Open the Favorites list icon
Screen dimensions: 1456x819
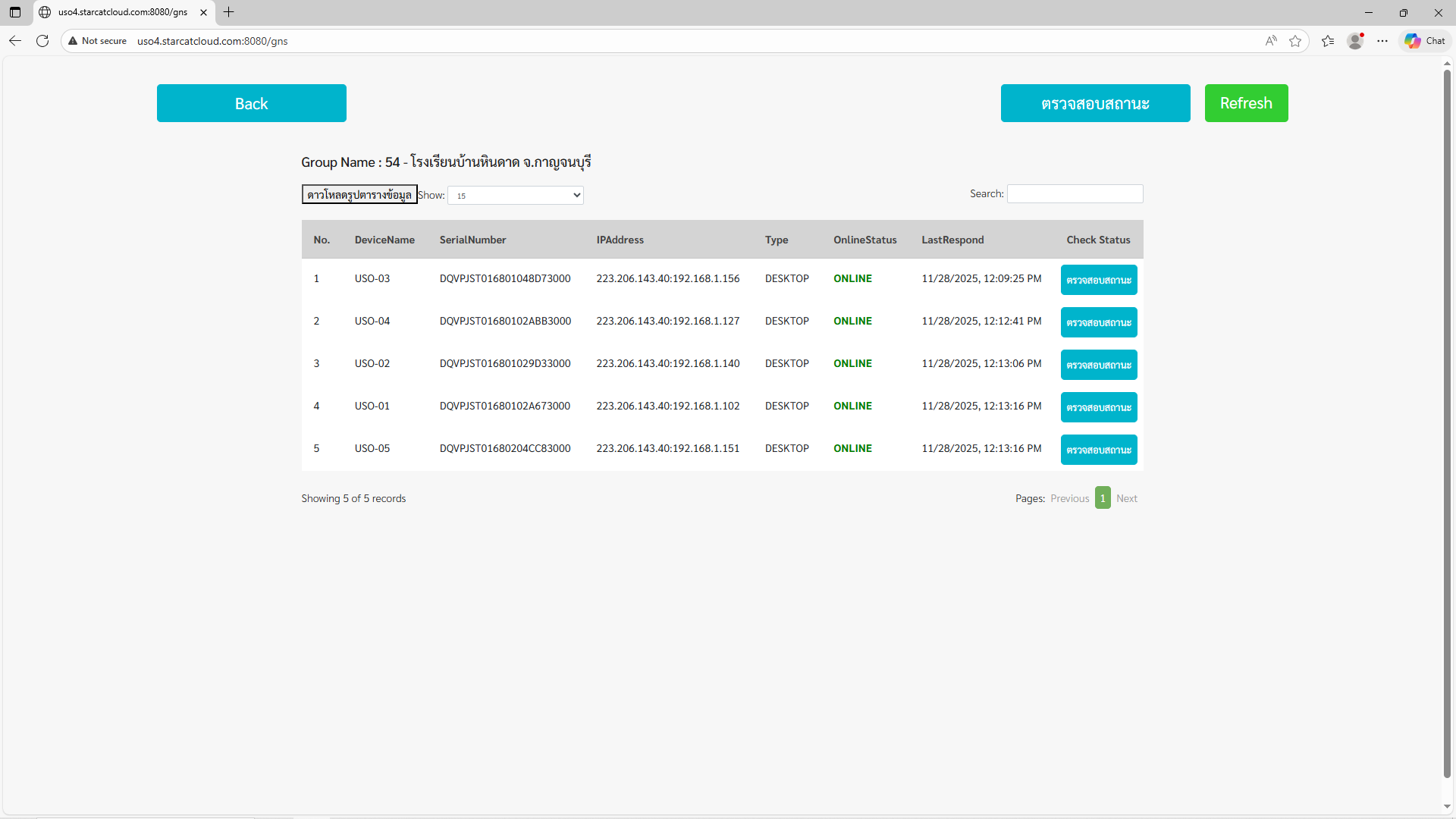1328,41
